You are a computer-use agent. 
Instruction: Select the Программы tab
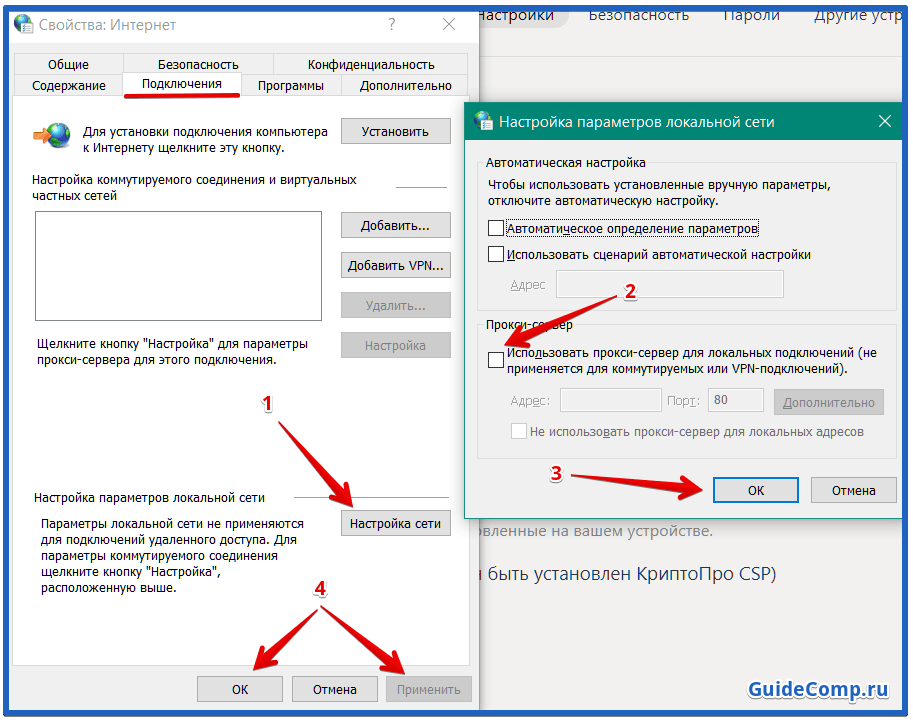291,86
